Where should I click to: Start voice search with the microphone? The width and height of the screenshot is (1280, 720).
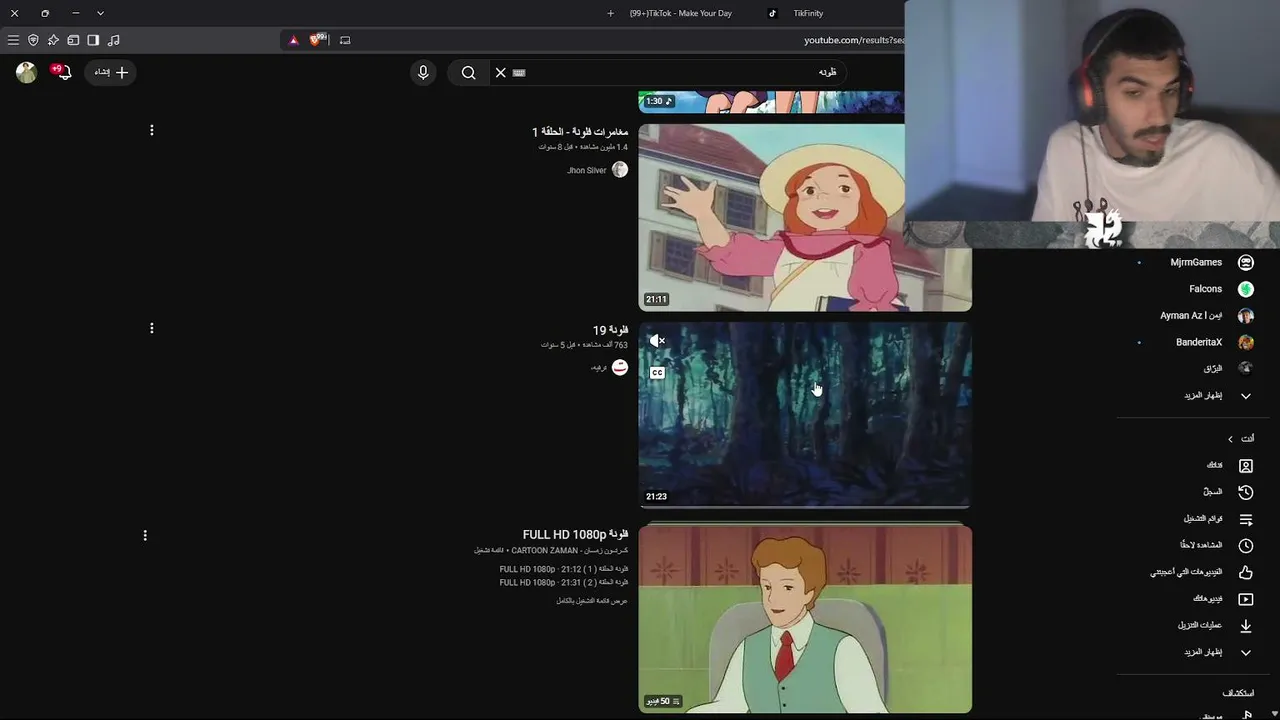423,72
